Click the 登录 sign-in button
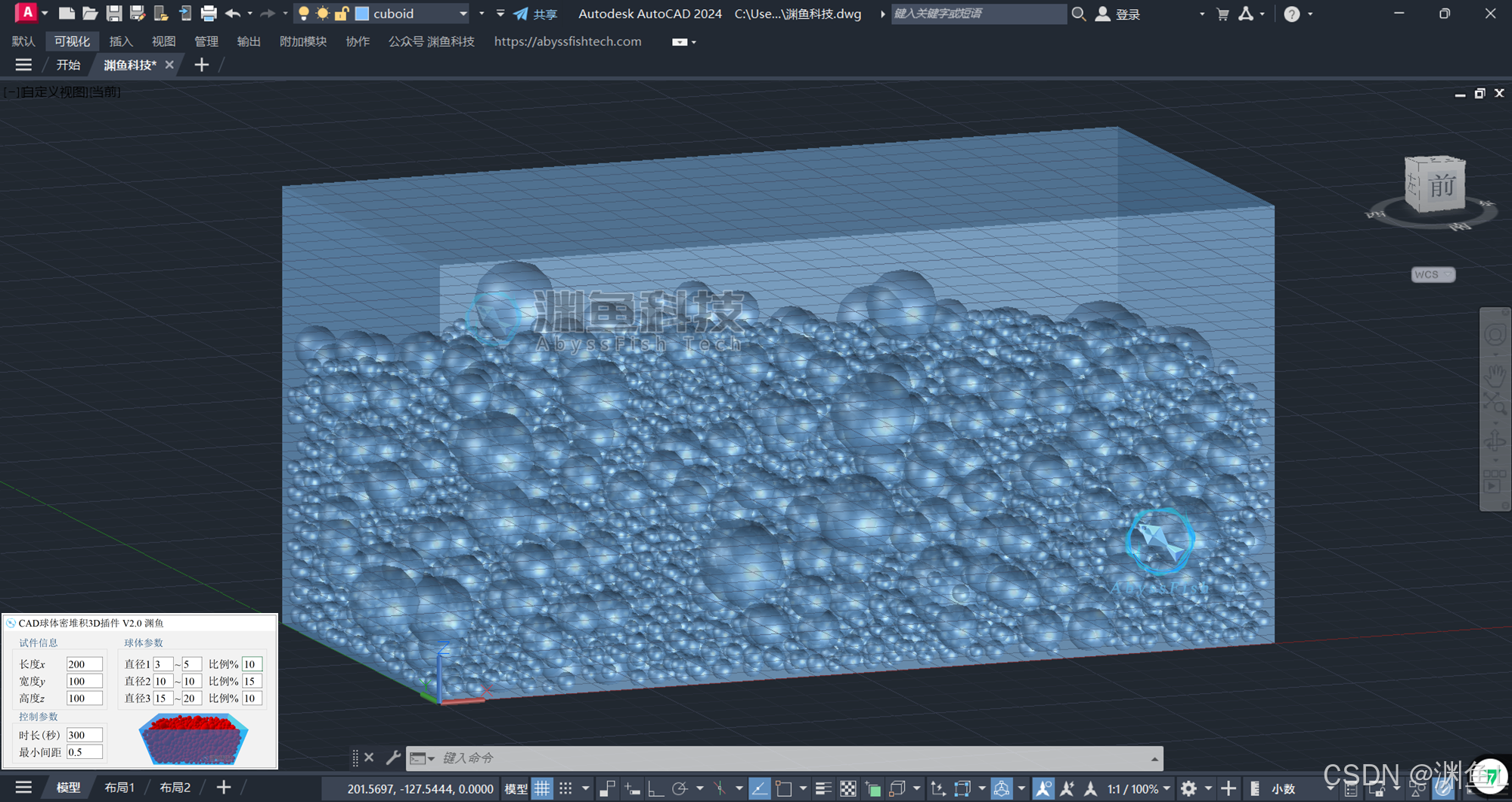Viewport: 1512px width, 802px height. [1118, 14]
